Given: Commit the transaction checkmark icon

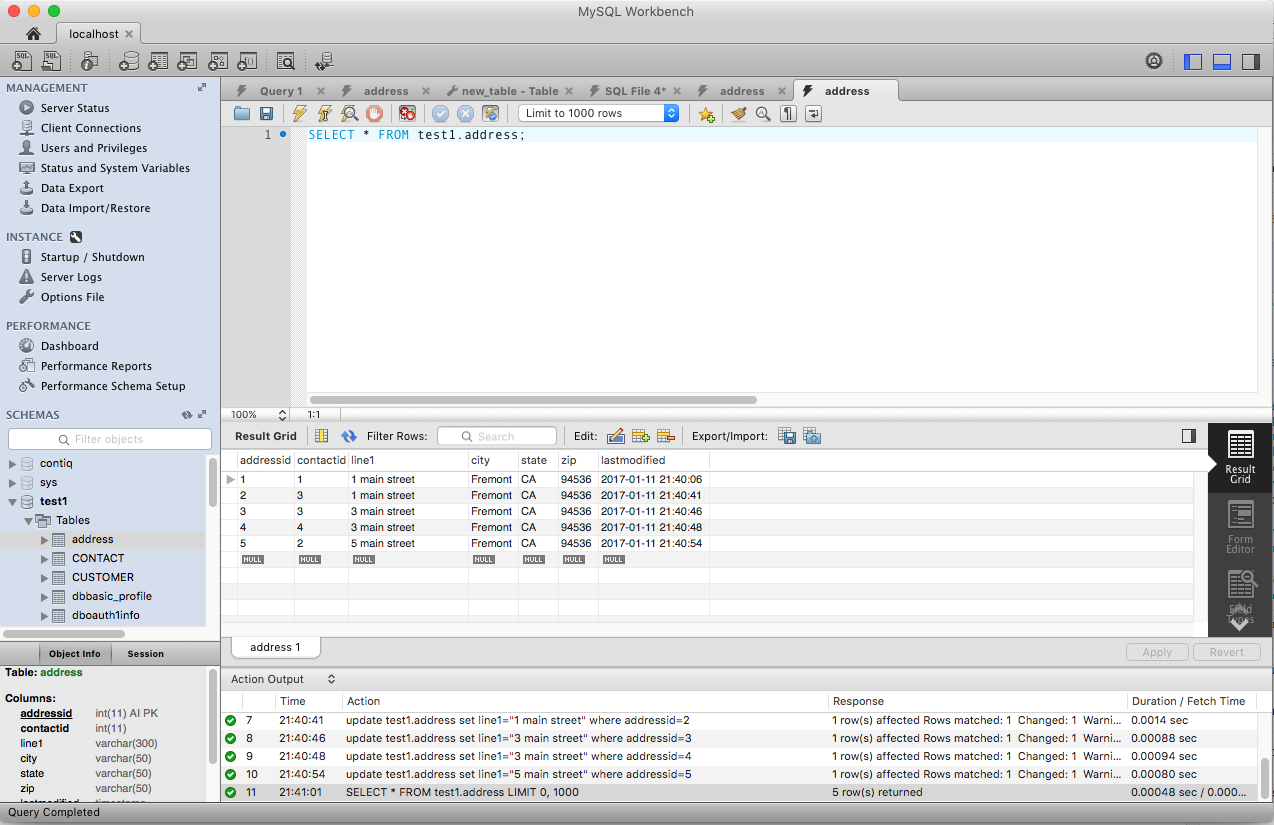Looking at the screenshot, I should click(440, 114).
